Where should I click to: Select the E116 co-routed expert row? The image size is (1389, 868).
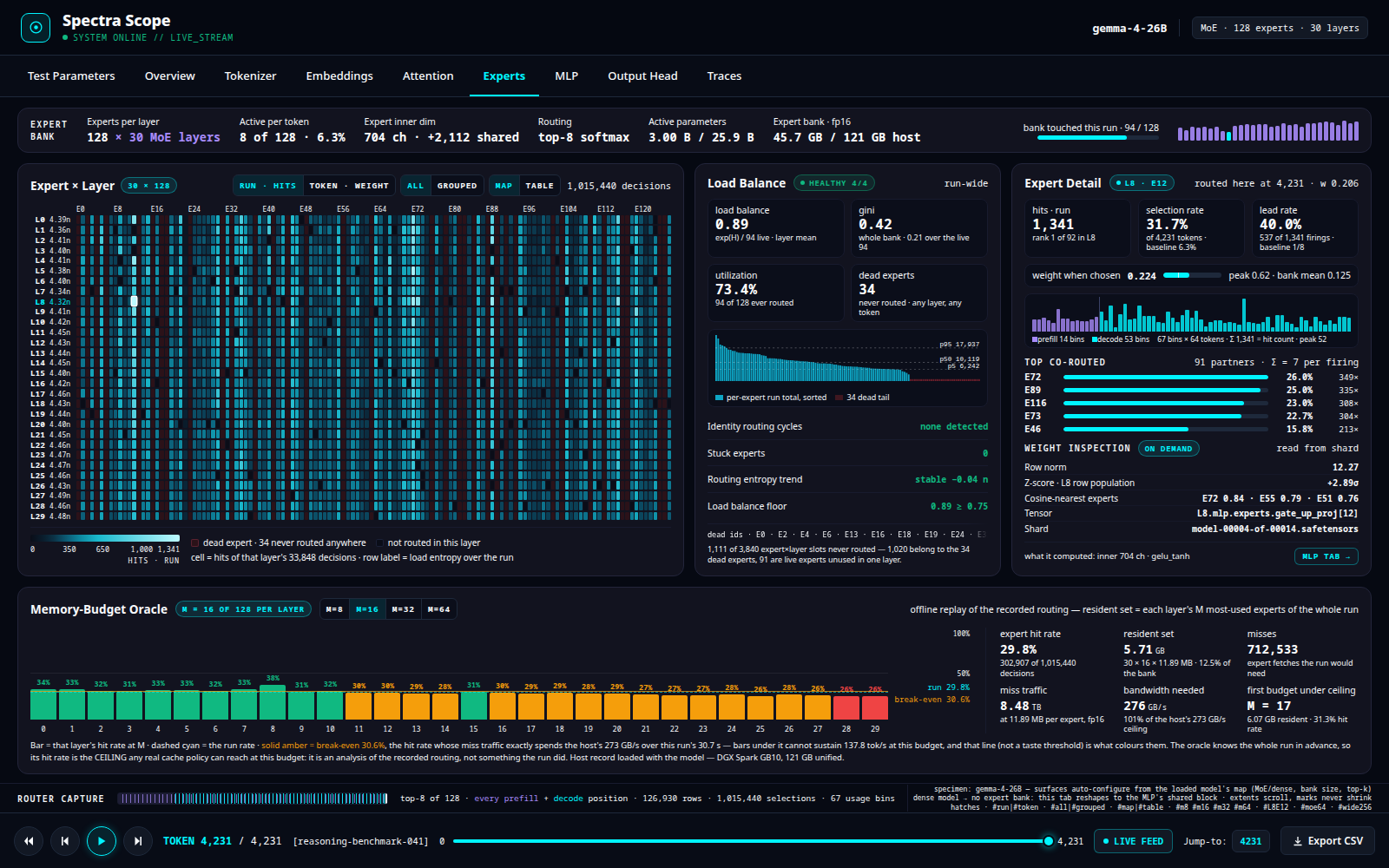click(x=1191, y=404)
